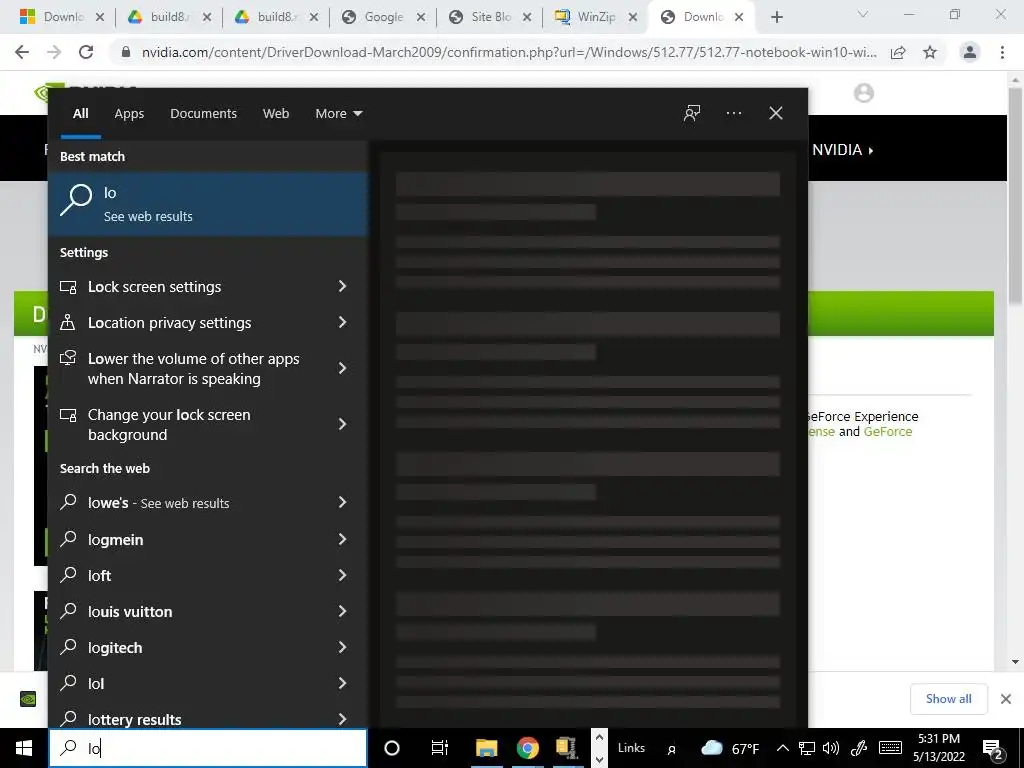Close the Windows search panel
1024x768 pixels.
[775, 113]
